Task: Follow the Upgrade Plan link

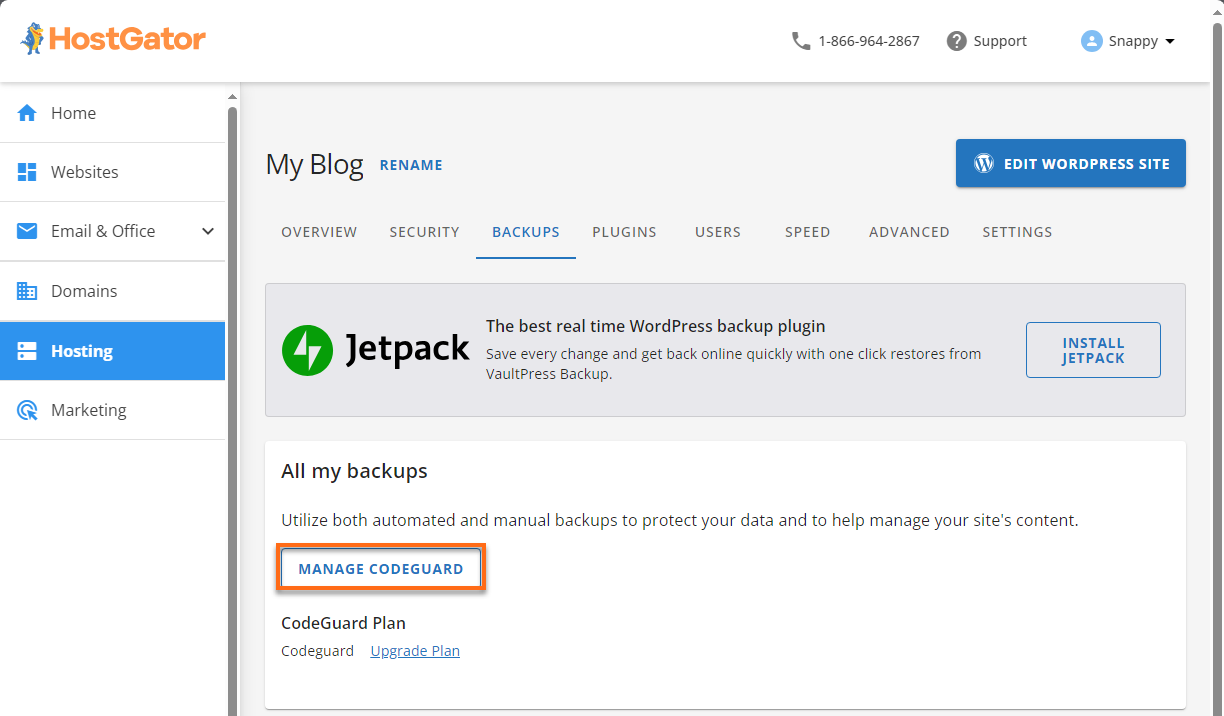Action: 415,651
